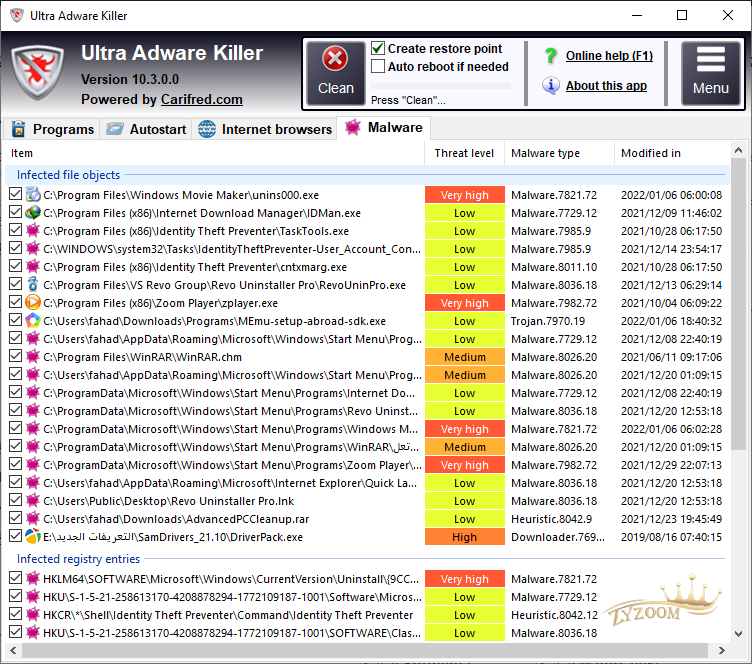This screenshot has width=752, height=664.
Task: Switch to the Autostart tab
Action: (x=146, y=129)
